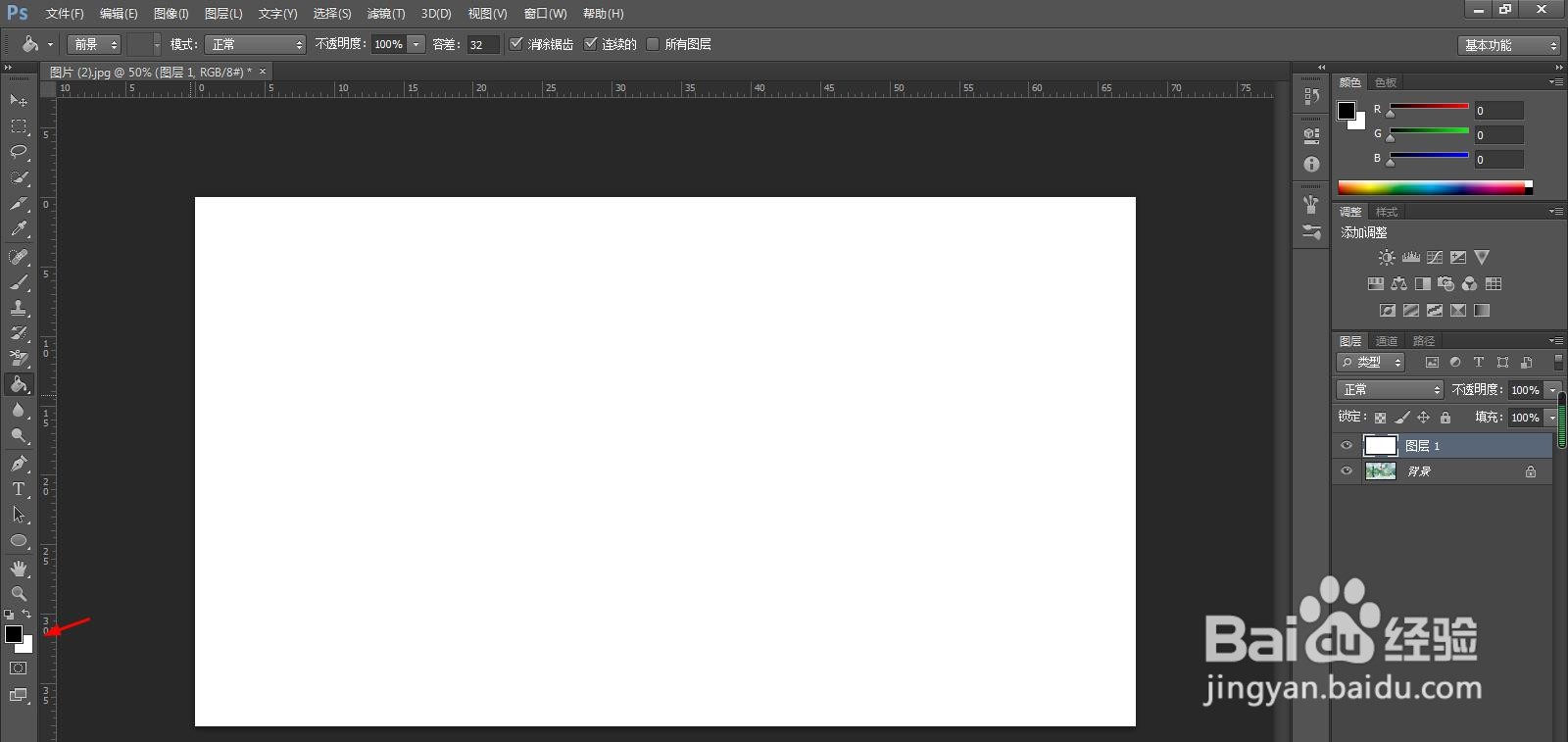Select the Path Selection tool
This screenshot has height=742, width=1568.
(19, 515)
